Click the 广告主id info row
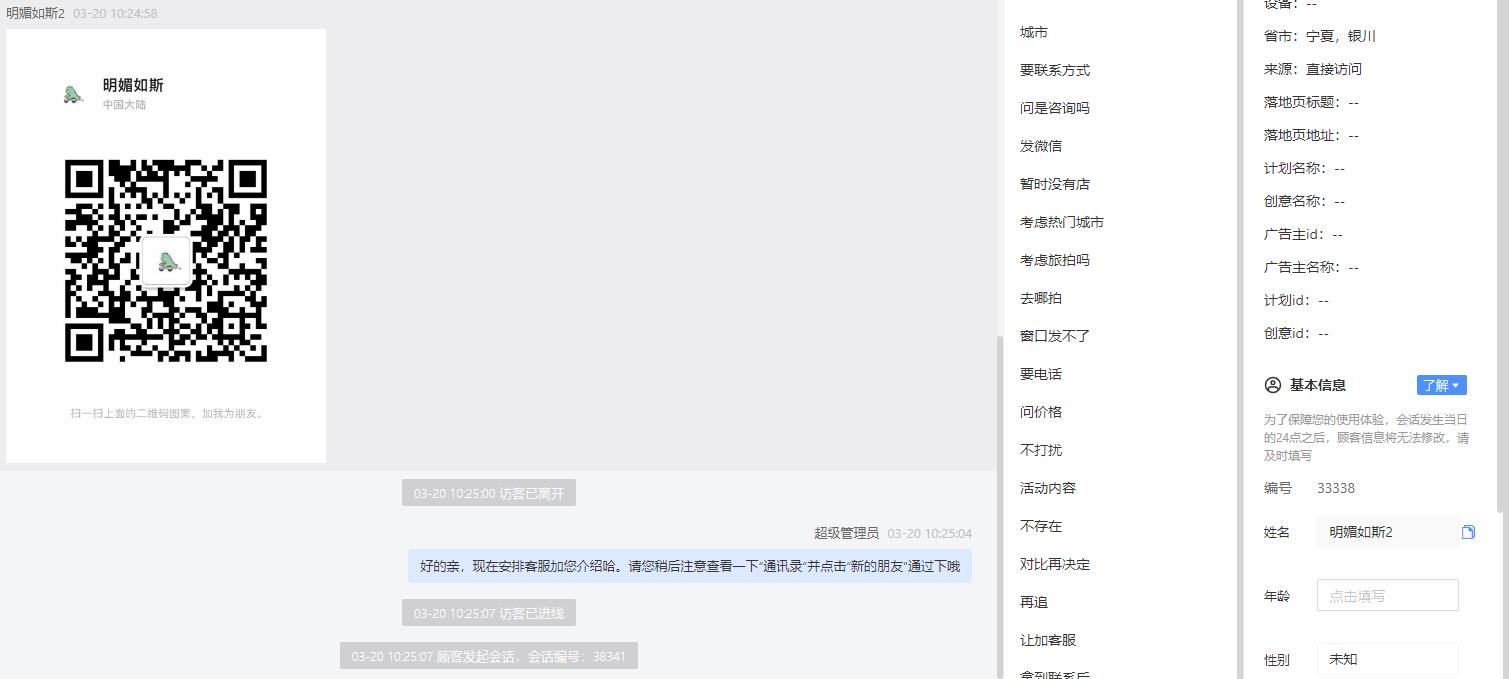Image resolution: width=1509 pixels, height=679 pixels. pyautogui.click(x=1303, y=234)
